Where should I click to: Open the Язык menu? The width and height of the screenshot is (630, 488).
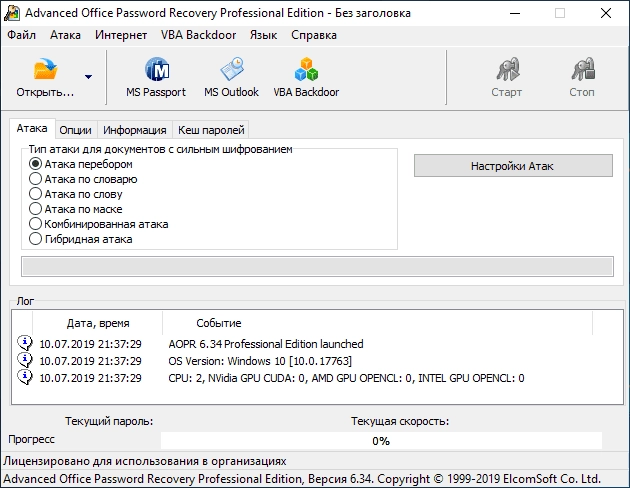tap(263, 35)
